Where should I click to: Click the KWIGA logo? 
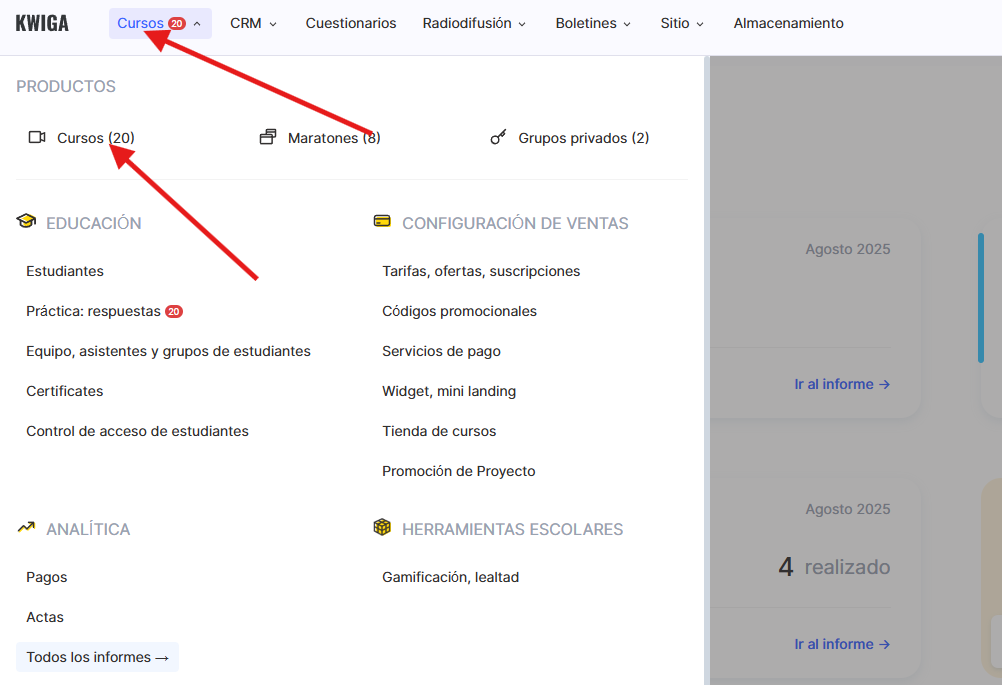42,23
